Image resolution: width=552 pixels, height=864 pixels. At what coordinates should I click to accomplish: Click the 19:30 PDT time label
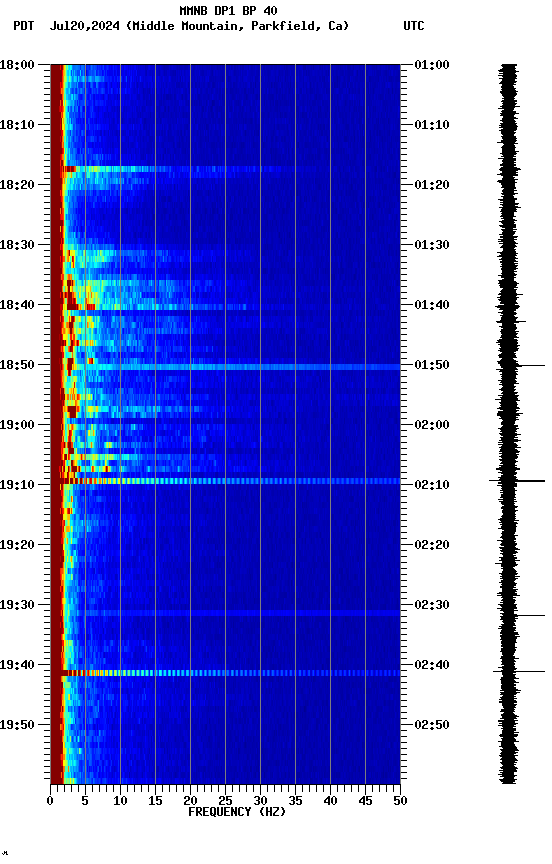(17, 606)
